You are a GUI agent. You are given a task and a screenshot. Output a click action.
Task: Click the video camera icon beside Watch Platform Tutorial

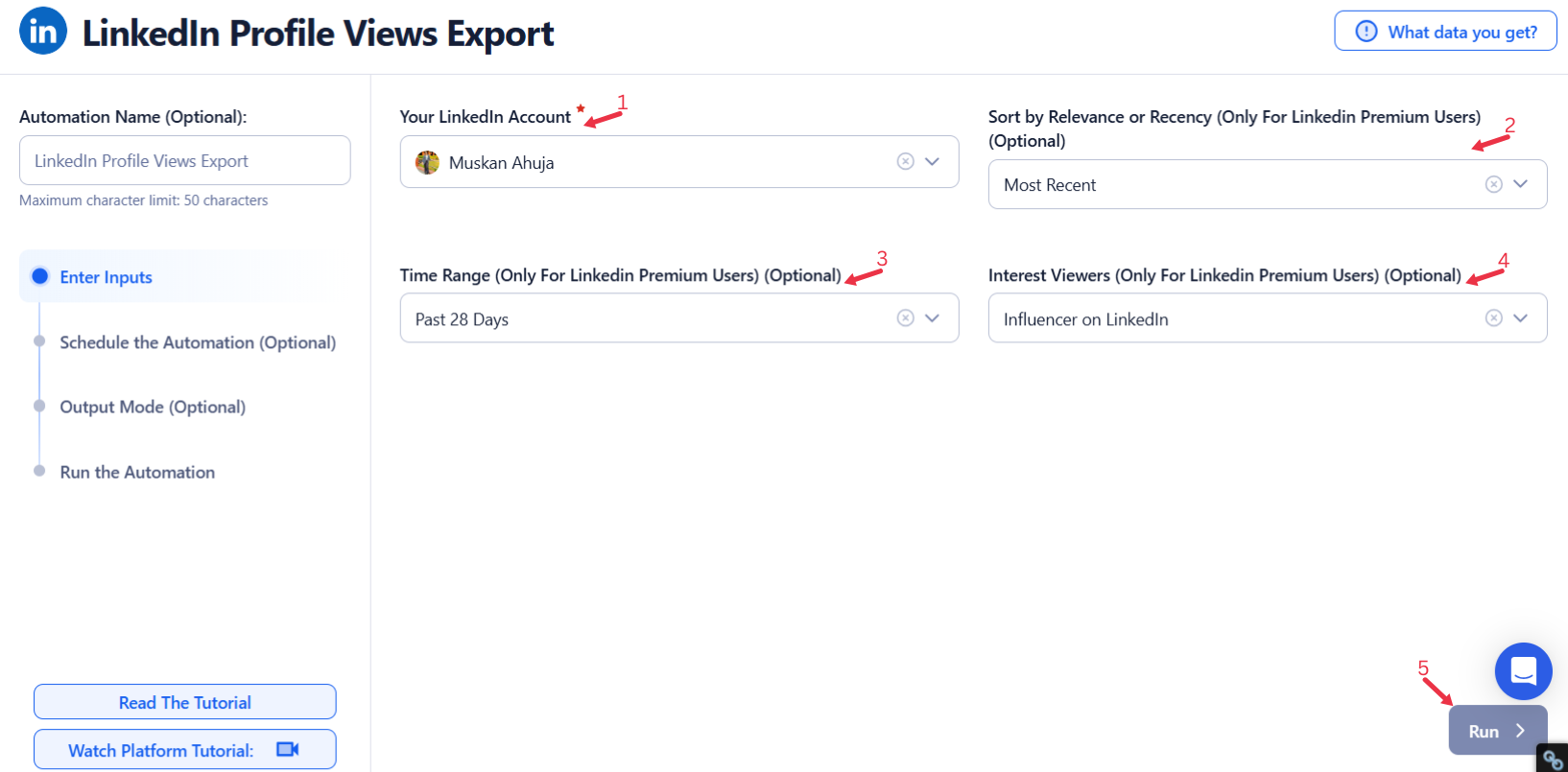click(x=288, y=749)
